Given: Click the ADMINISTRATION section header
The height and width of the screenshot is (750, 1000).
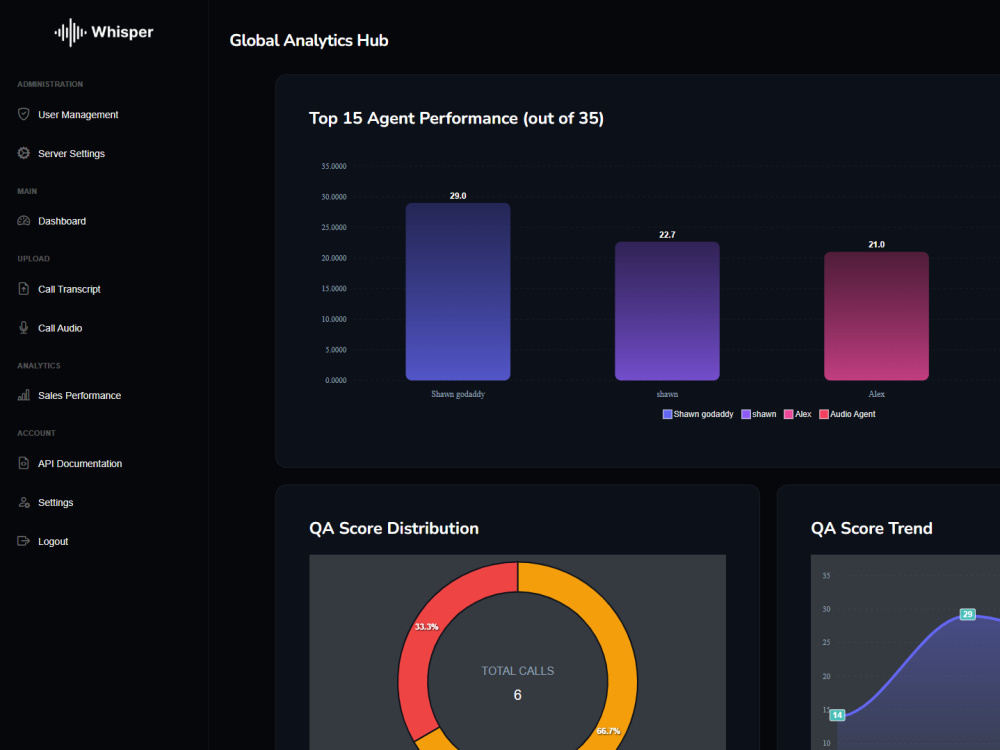Looking at the screenshot, I should click(x=50, y=84).
